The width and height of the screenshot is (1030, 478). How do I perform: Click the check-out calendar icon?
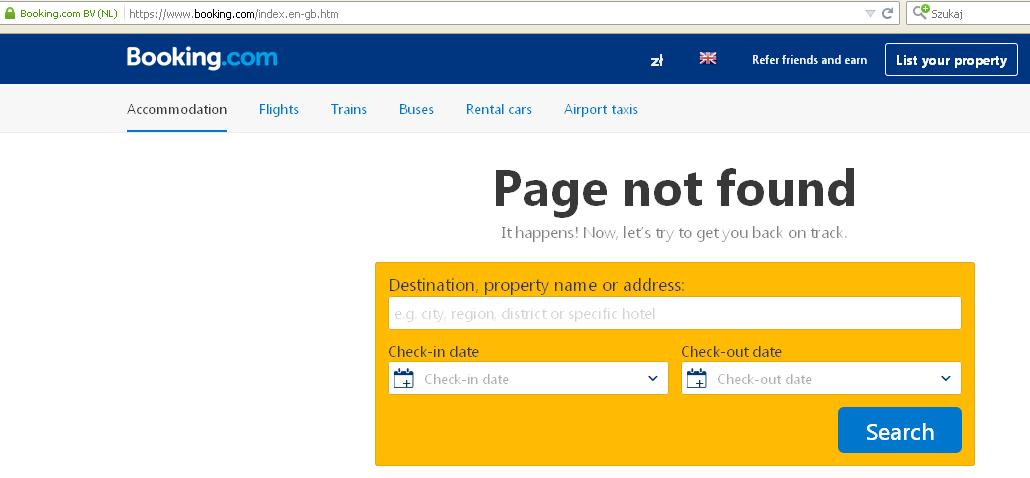pyautogui.click(x=696, y=378)
